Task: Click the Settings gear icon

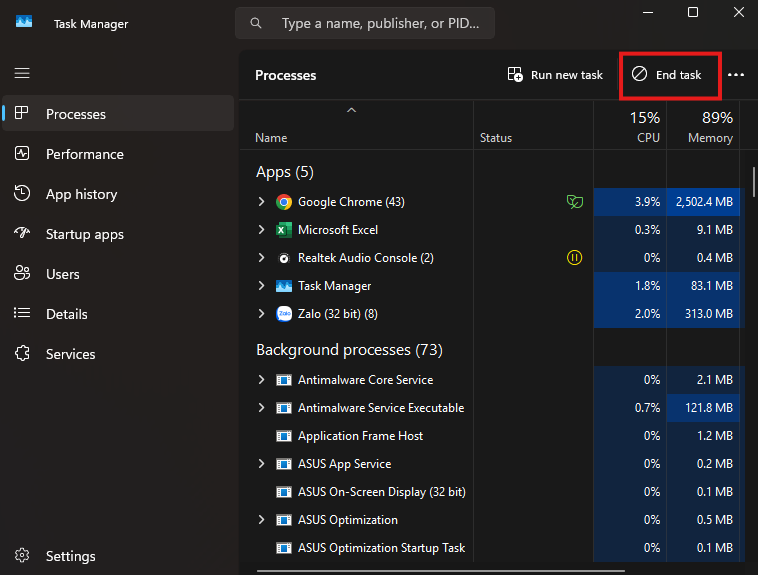Action: (x=22, y=556)
